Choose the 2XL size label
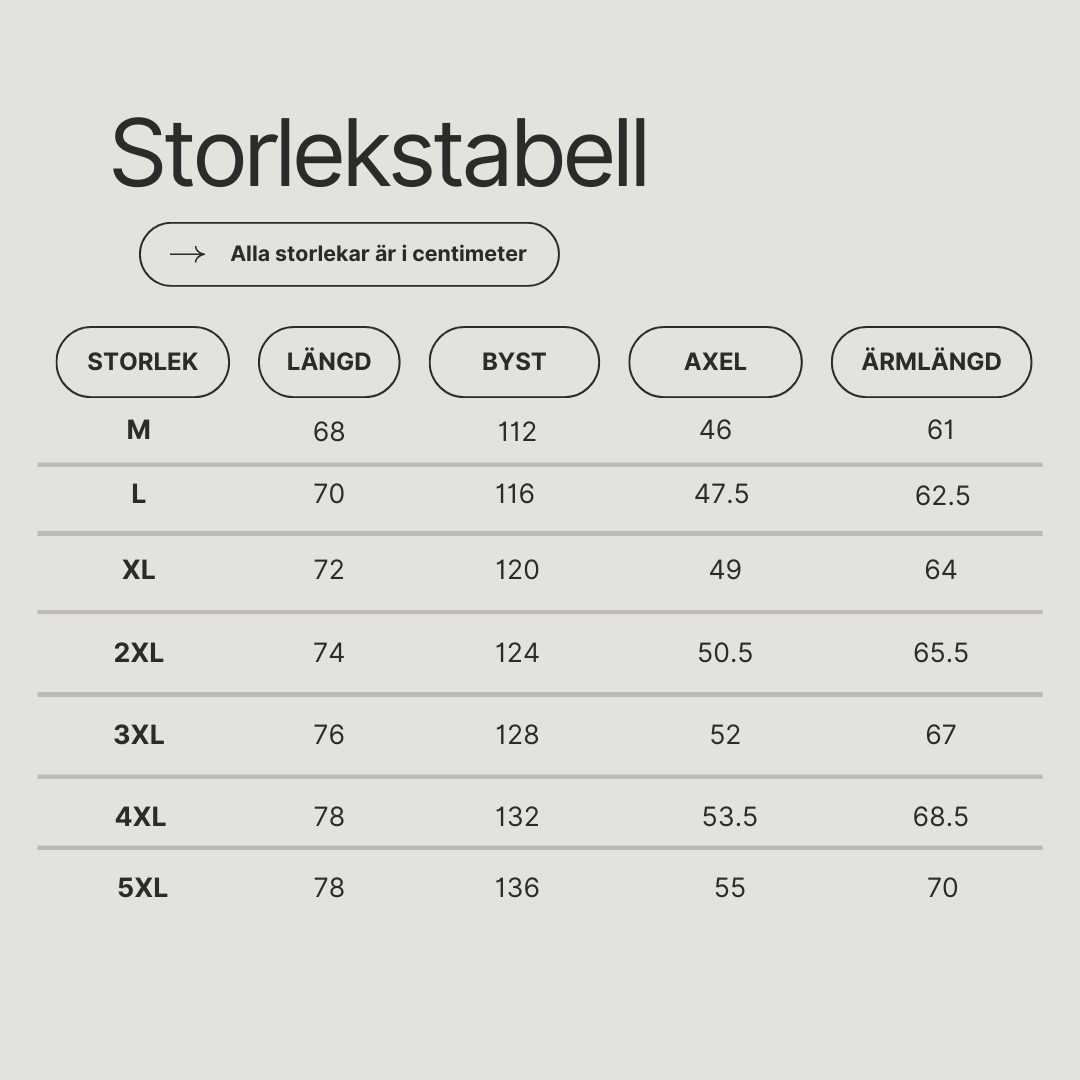 (138, 652)
